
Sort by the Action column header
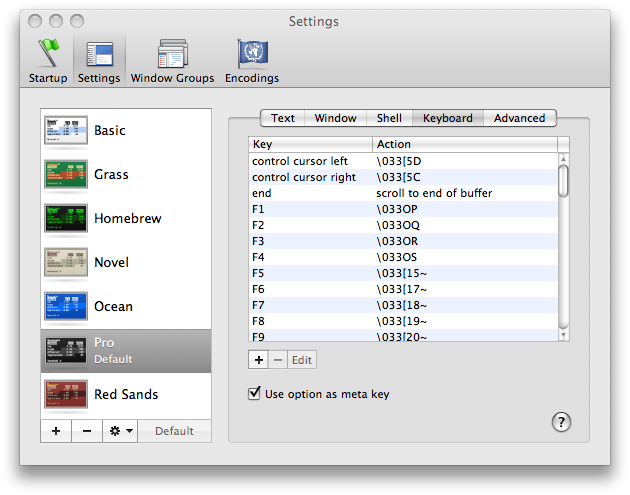point(465,144)
